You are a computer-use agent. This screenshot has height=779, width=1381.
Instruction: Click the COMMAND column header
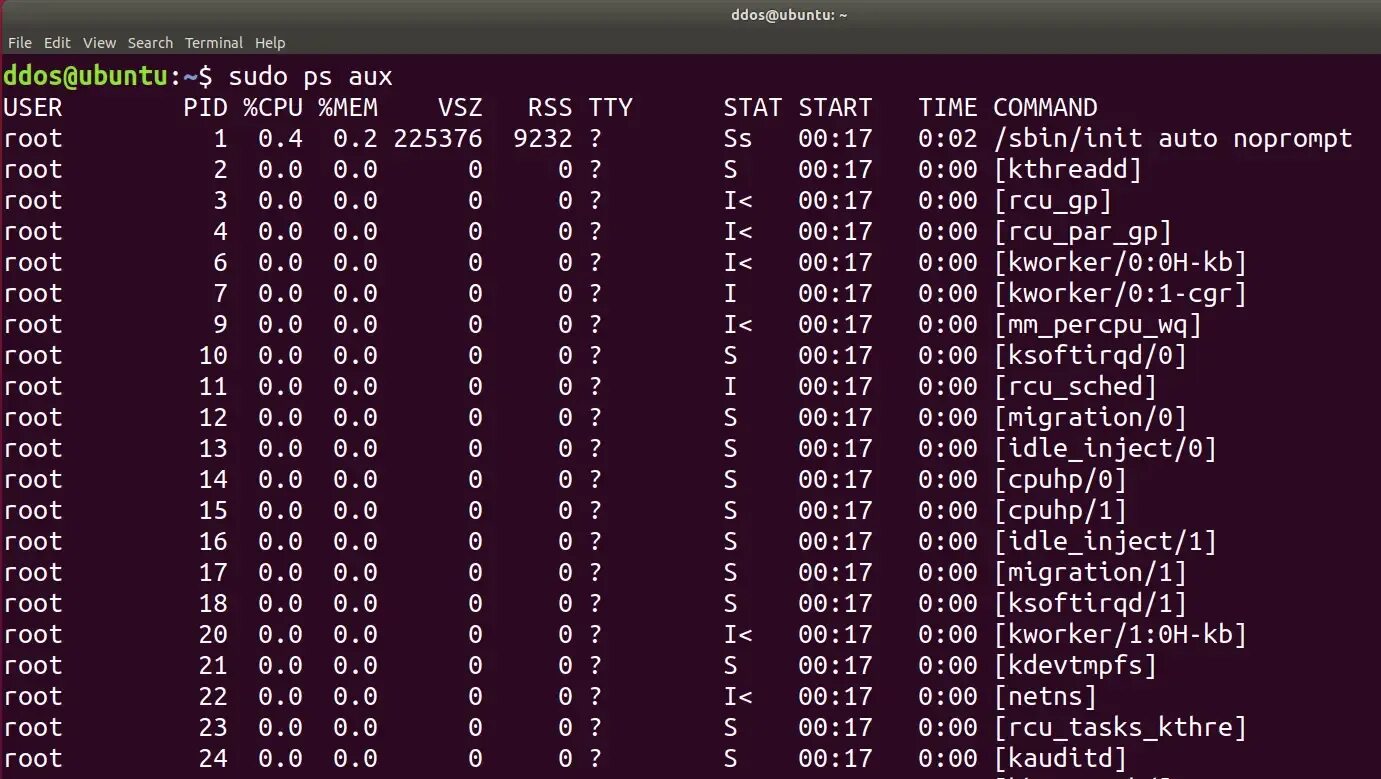[1045, 108]
